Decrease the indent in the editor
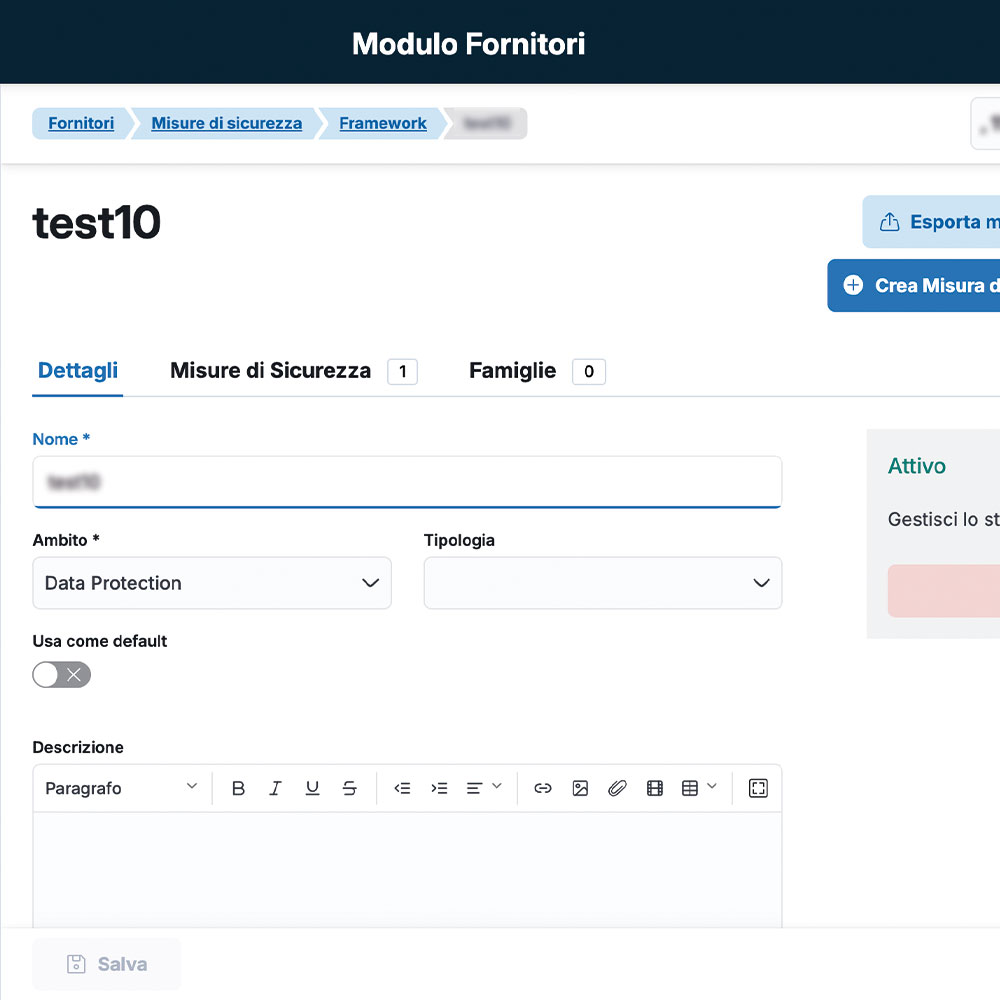Image resolution: width=1000 pixels, height=1000 pixels. [402, 789]
